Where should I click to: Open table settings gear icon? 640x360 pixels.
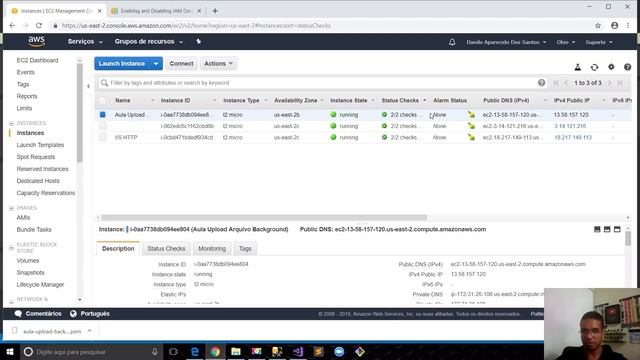[x=611, y=67]
